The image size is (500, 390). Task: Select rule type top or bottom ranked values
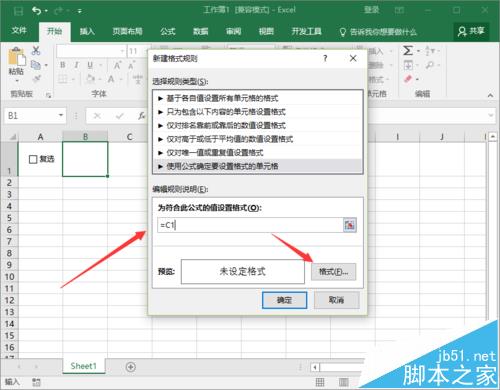(257, 125)
